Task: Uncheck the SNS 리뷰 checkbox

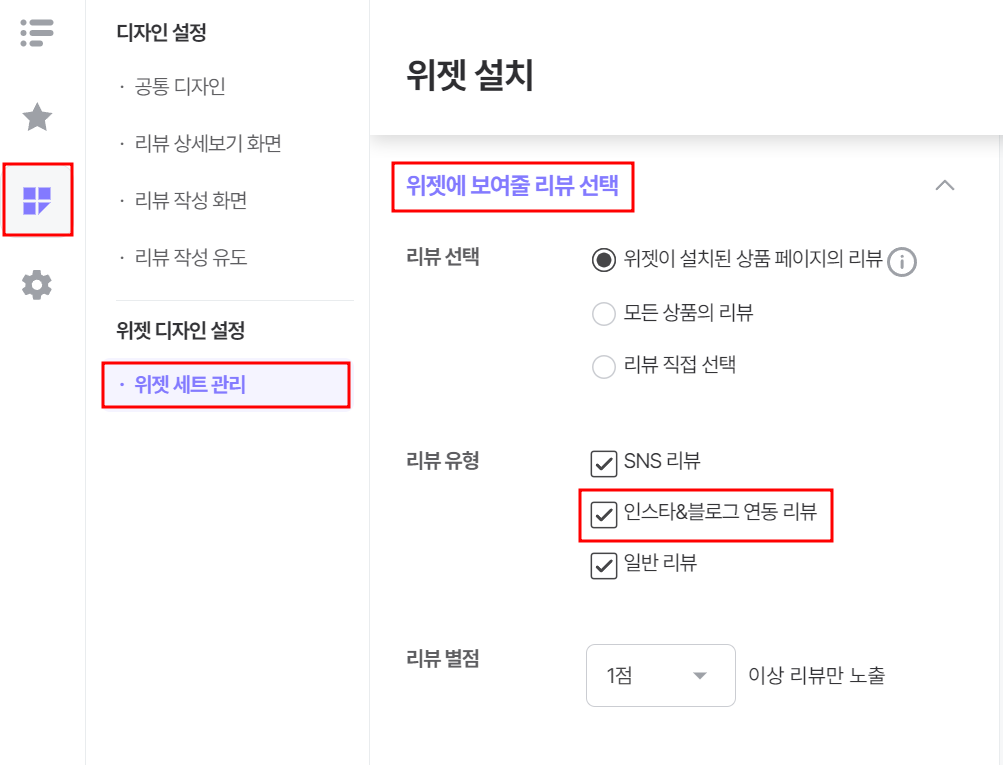Action: [603, 464]
